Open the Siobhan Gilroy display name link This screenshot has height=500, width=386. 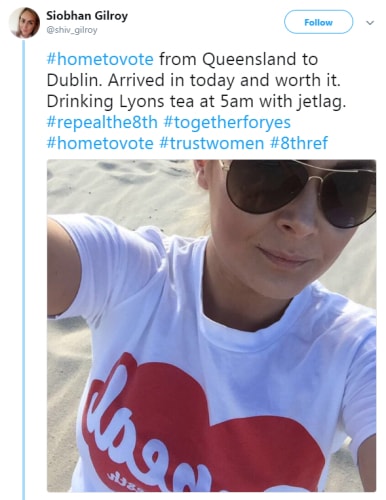click(x=87, y=16)
